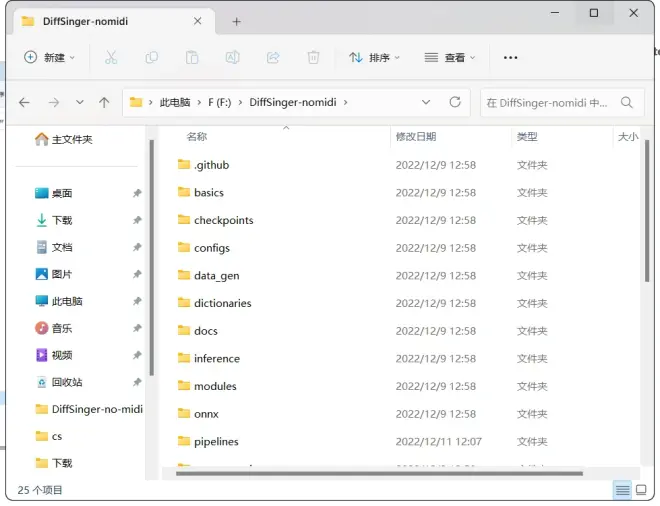Expand chevron between 此电脑 and F (F:)
The height and width of the screenshot is (506, 660).
click(199, 102)
